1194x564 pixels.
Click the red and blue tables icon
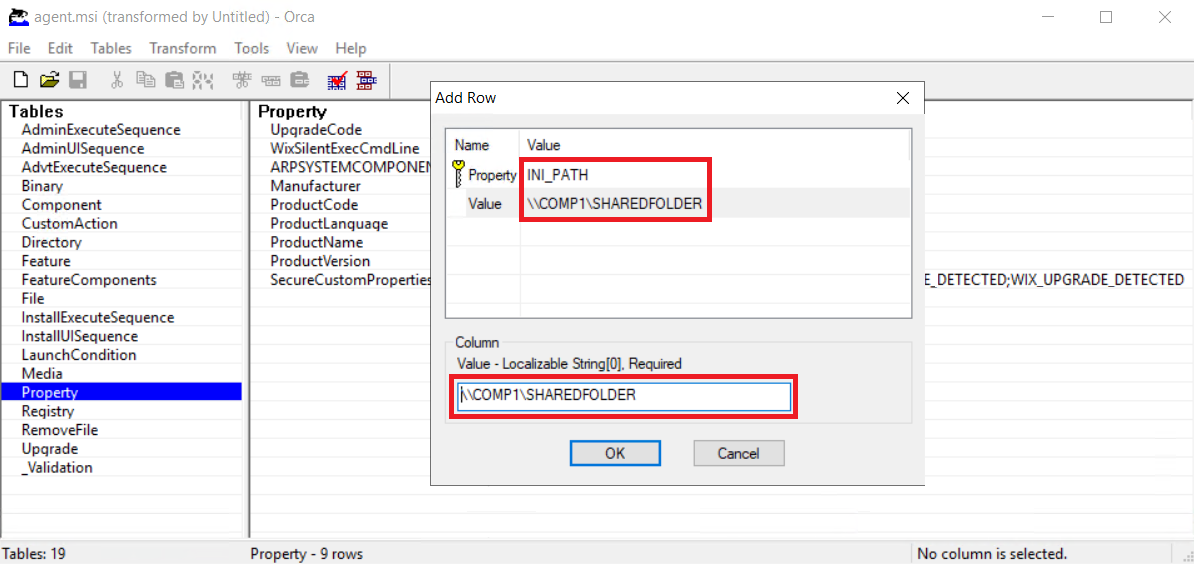coord(366,80)
